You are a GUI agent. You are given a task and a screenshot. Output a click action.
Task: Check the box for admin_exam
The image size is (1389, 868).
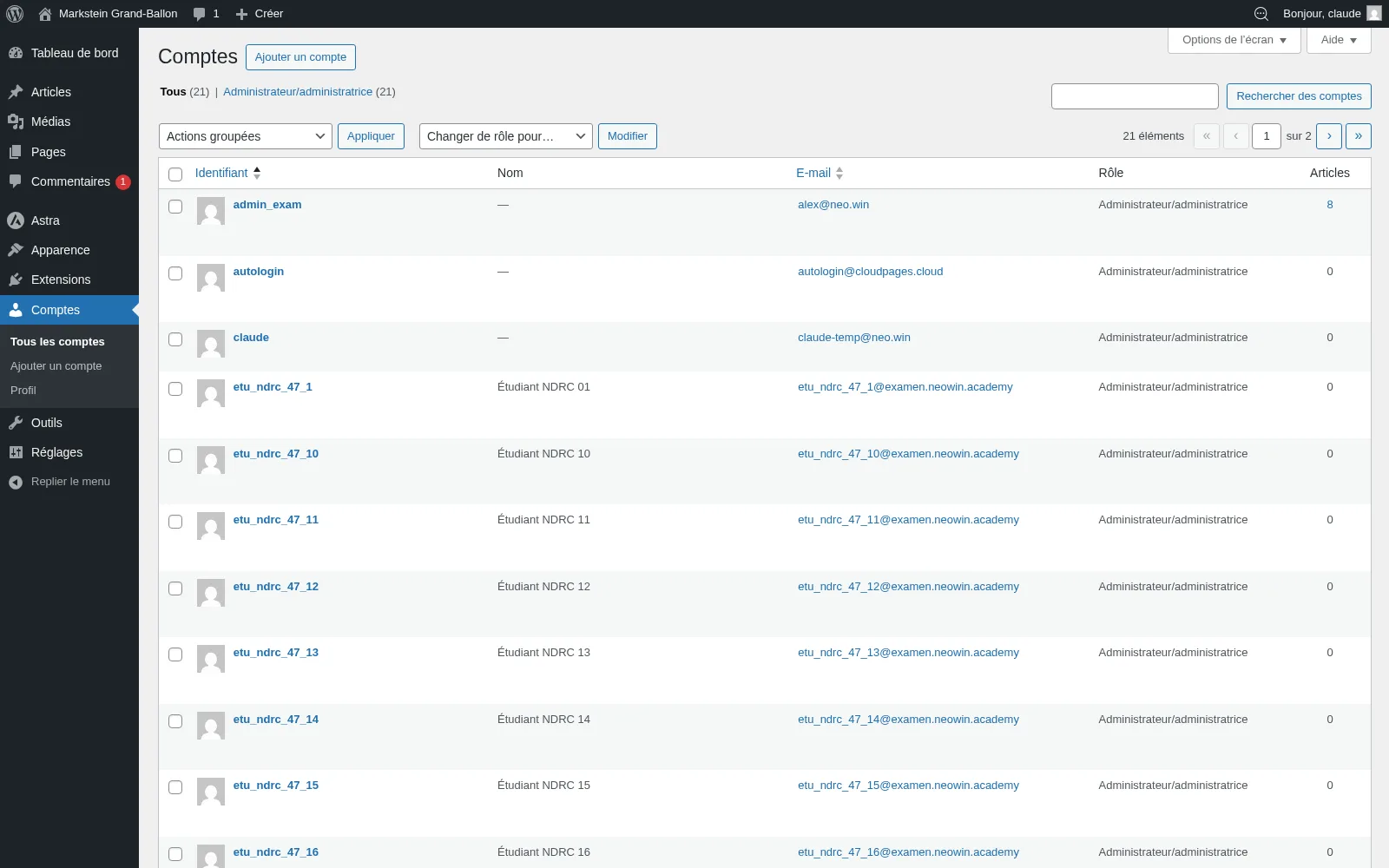coord(175,207)
